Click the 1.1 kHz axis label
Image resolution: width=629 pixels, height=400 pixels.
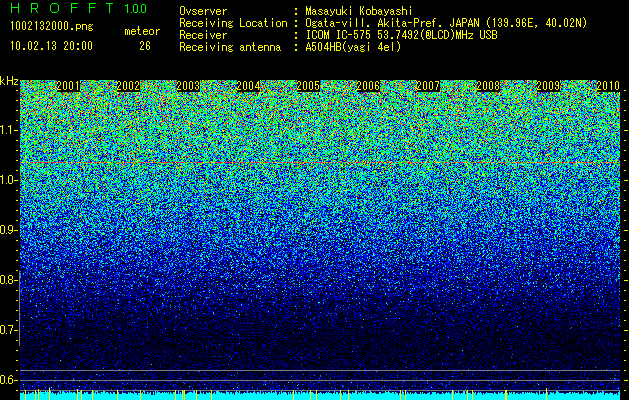(9, 130)
